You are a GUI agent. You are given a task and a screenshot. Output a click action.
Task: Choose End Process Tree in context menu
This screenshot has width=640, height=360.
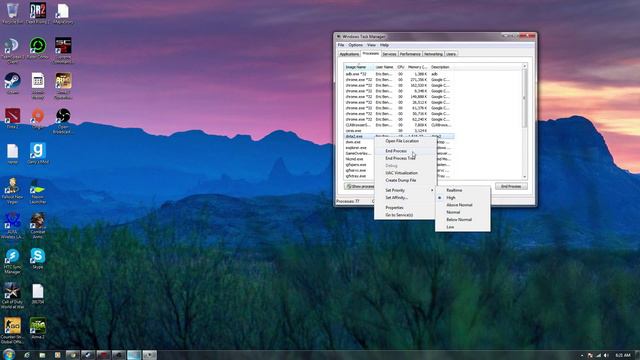[x=405, y=158]
